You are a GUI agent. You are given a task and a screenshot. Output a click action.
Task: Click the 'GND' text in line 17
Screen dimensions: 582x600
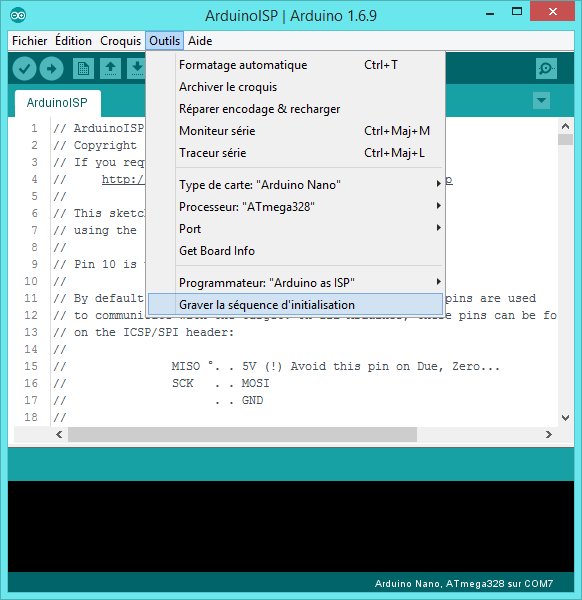tap(252, 400)
